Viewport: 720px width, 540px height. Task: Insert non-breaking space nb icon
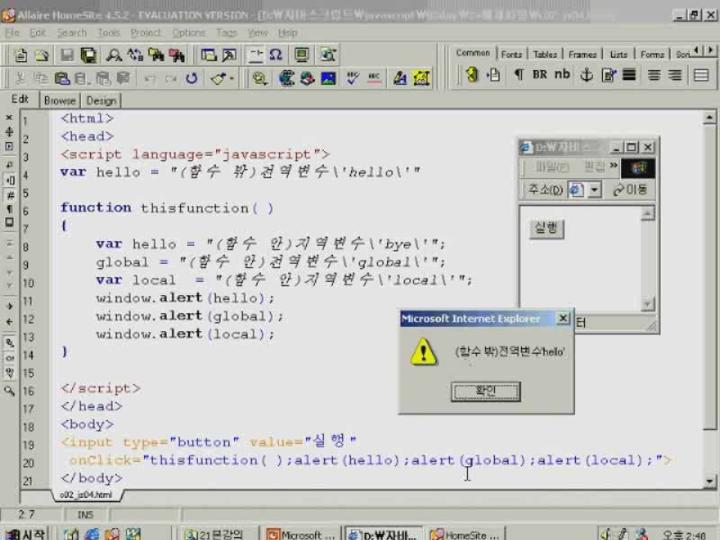(x=562, y=75)
